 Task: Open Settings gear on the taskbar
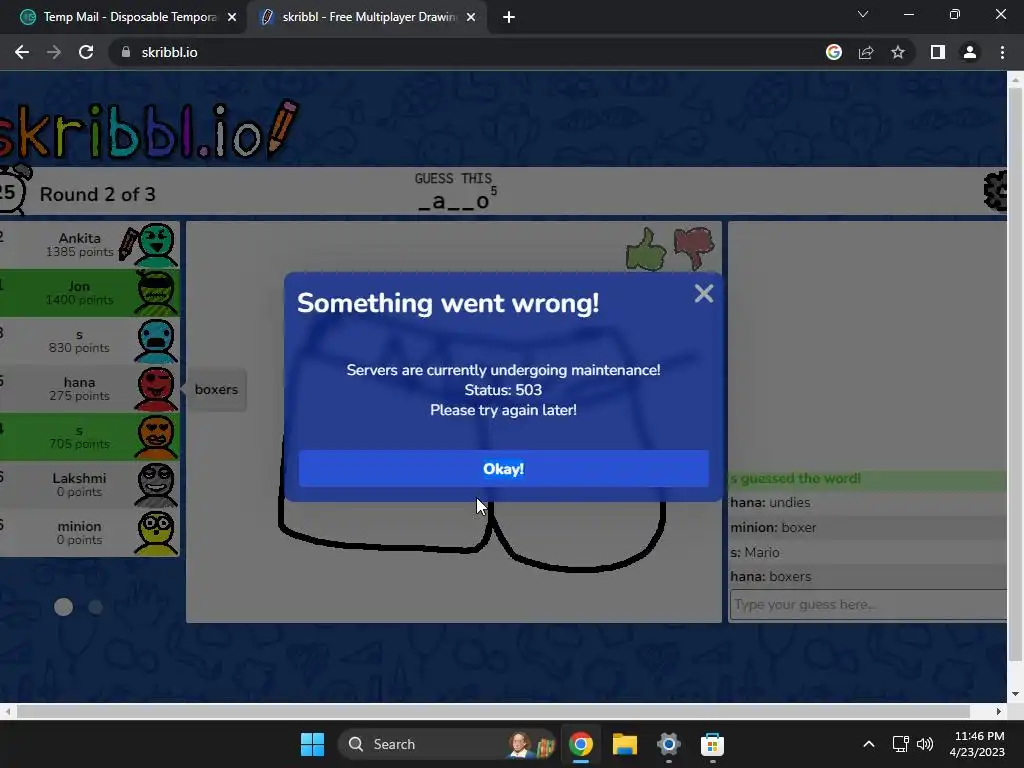pyautogui.click(x=668, y=744)
